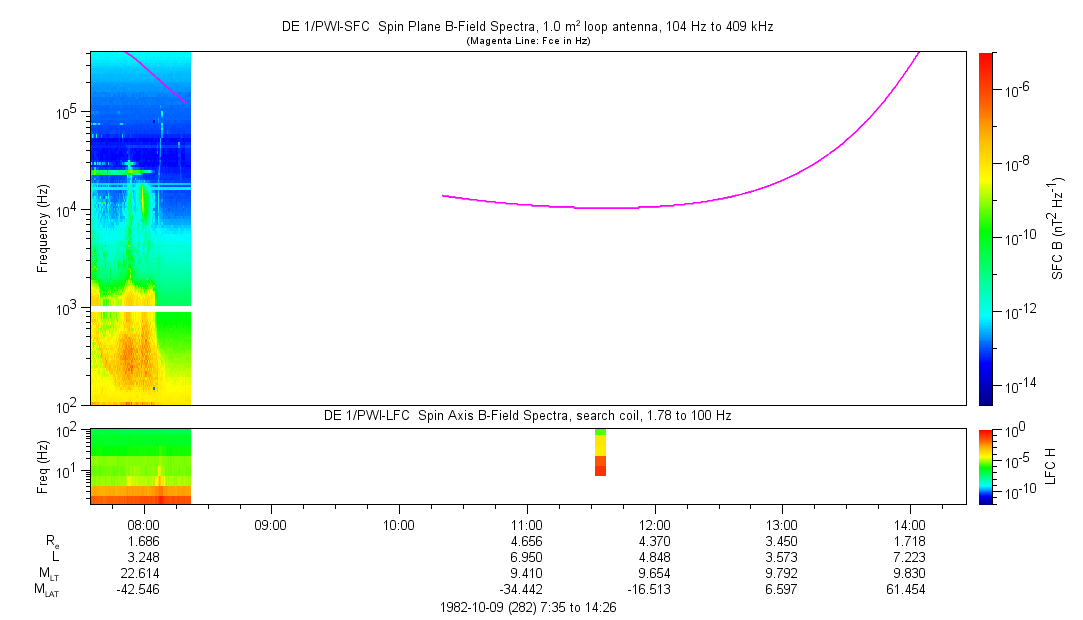Click the MLAT value 6.597
The image size is (1083, 620).
coord(781,590)
